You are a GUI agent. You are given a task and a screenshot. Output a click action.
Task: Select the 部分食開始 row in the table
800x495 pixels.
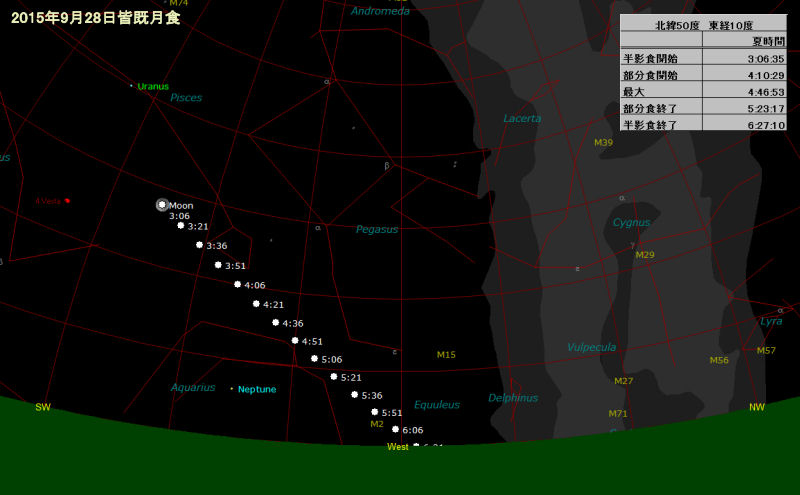(703, 75)
